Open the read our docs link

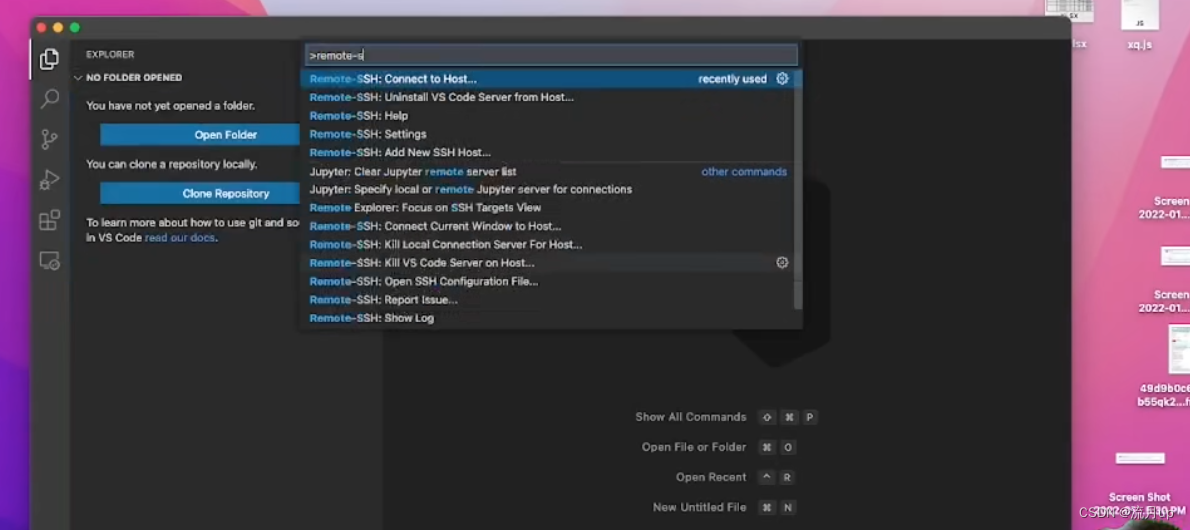[180, 238]
